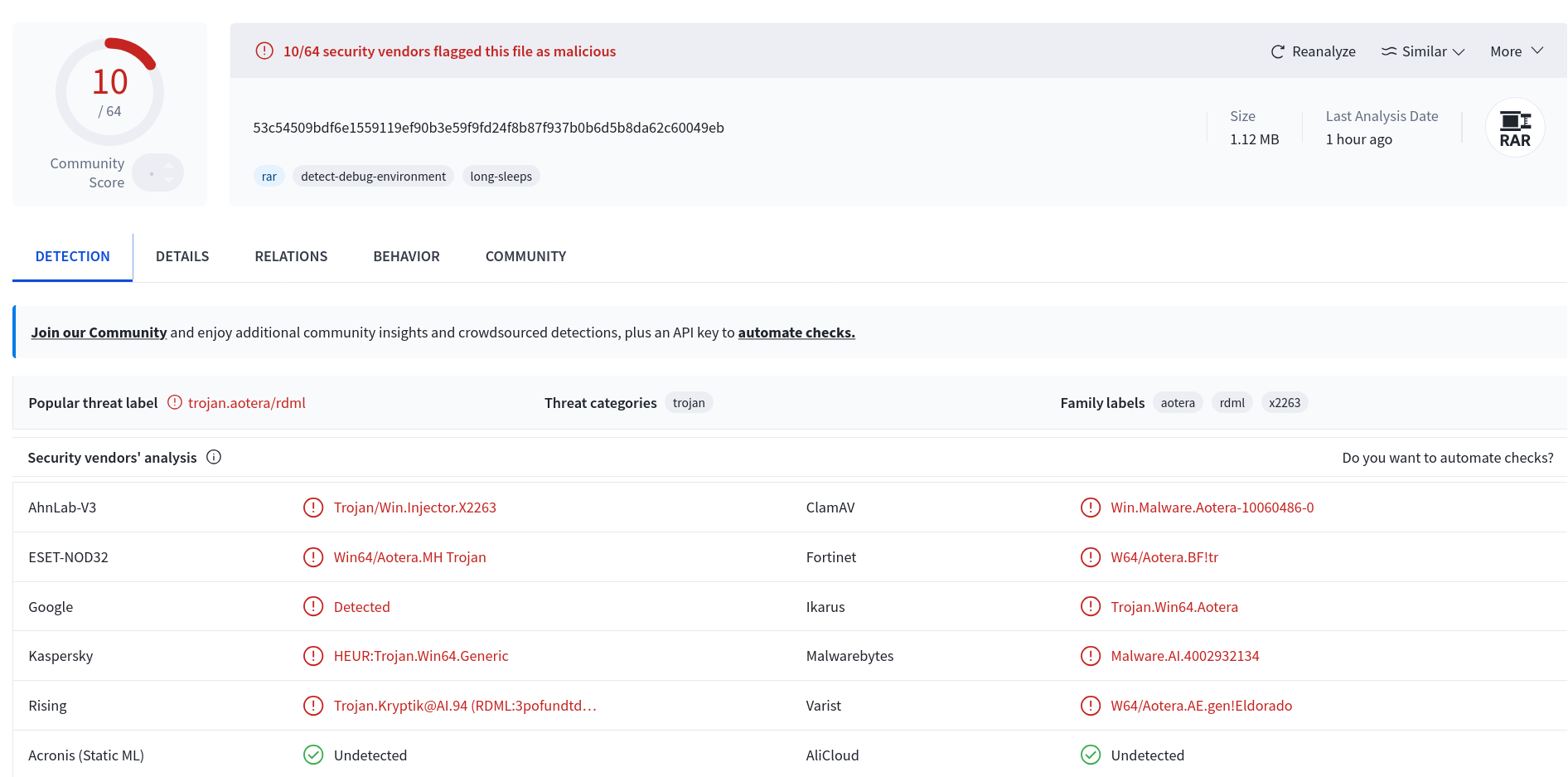
Task: Click the Similar wave icon
Action: tap(1389, 51)
